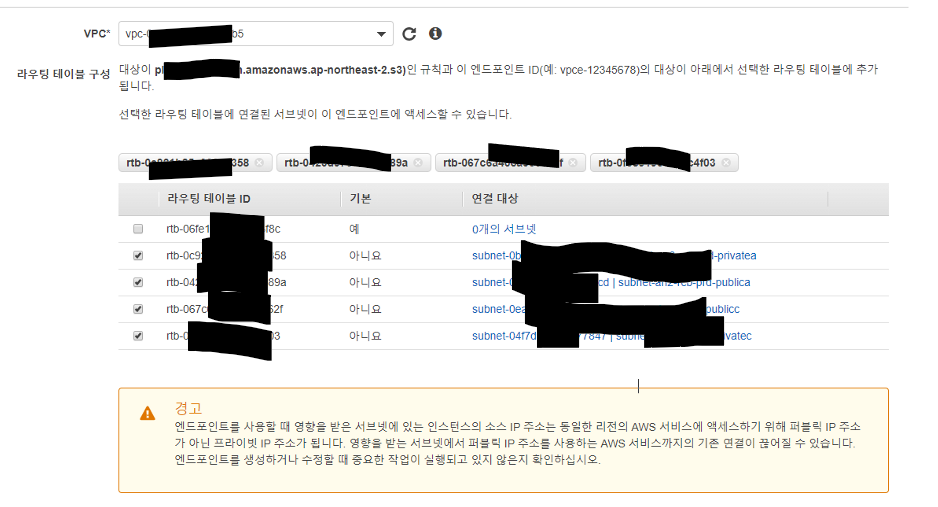Screen dimensions: 938x507
Task: Open the subnet link ending in privatea
Action: click(x=614, y=256)
